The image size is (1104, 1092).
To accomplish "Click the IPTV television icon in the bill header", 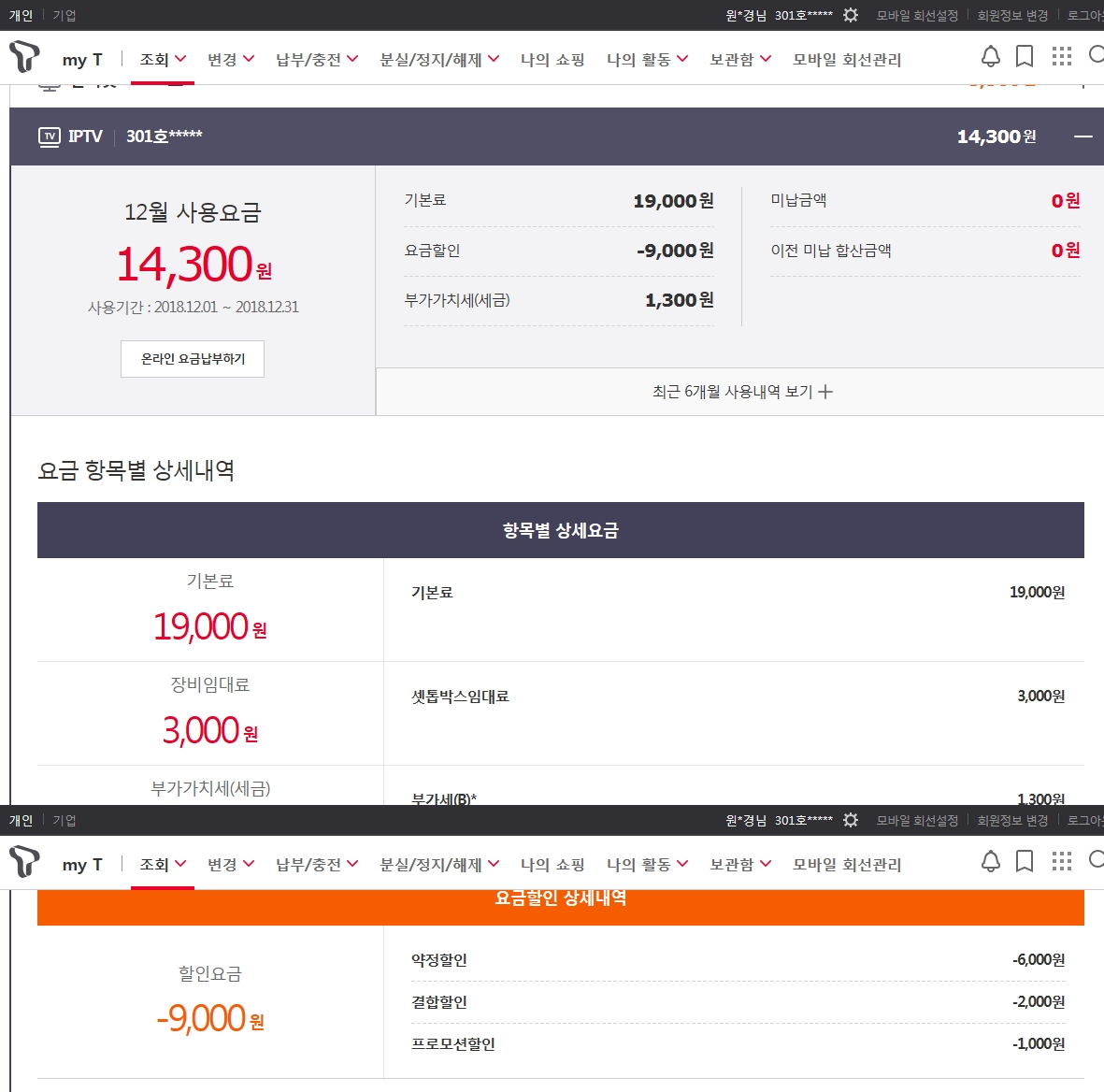I will 50,136.
